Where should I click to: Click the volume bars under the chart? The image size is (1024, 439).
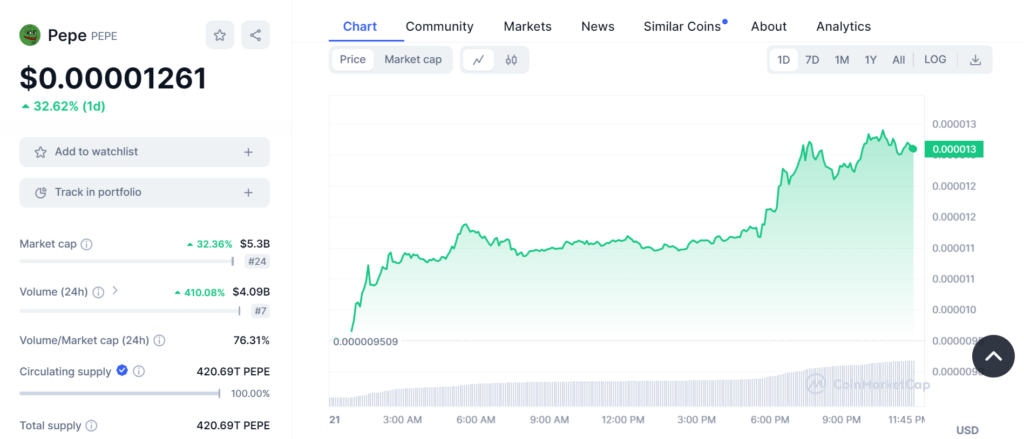622,384
